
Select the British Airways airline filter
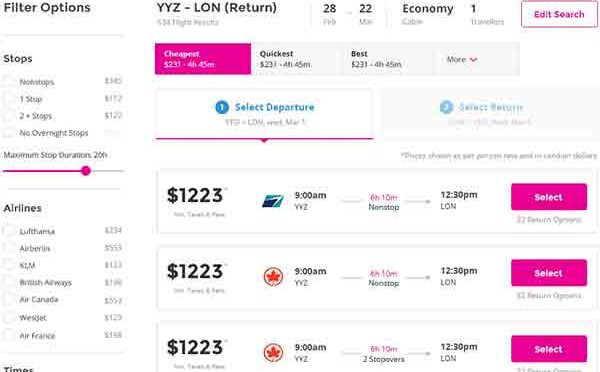click(8, 282)
